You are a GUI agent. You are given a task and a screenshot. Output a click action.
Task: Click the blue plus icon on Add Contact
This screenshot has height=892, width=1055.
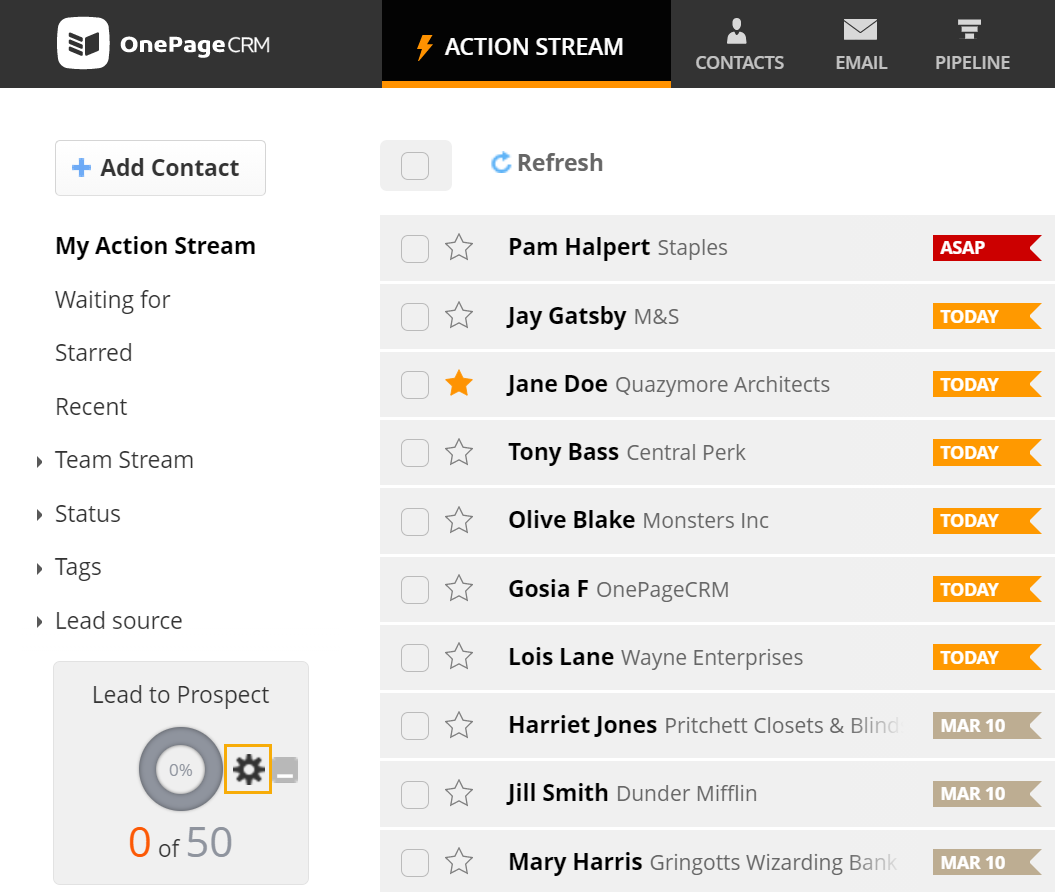[81, 168]
